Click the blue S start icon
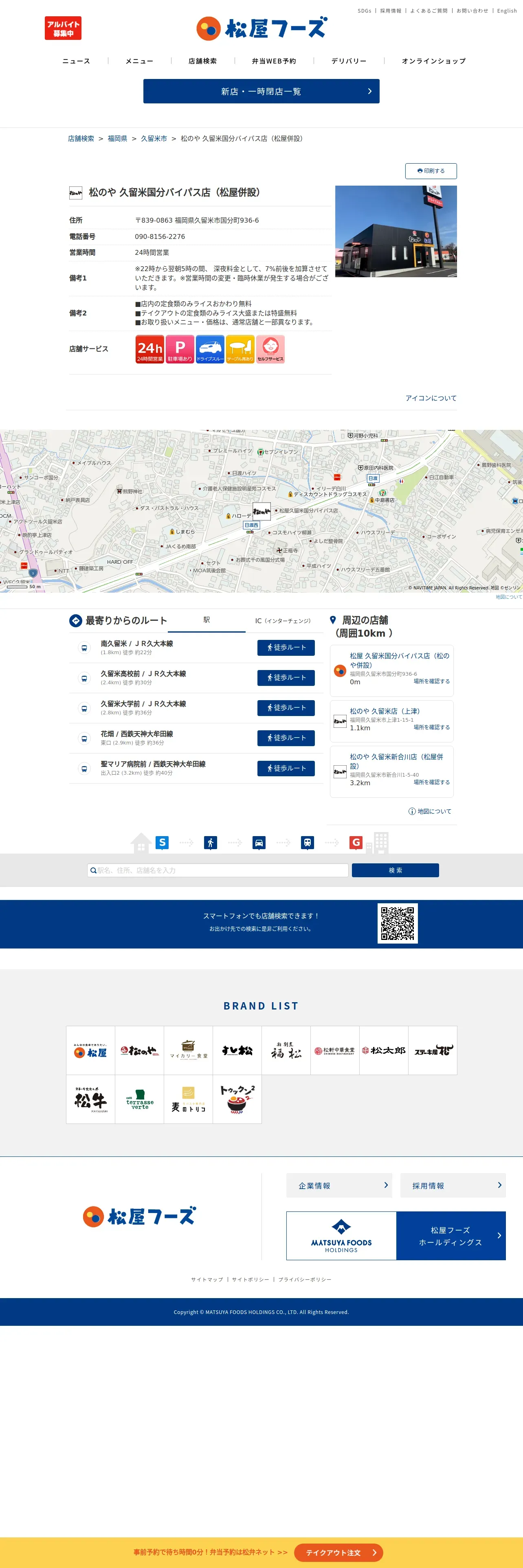The image size is (523, 1568). (162, 843)
